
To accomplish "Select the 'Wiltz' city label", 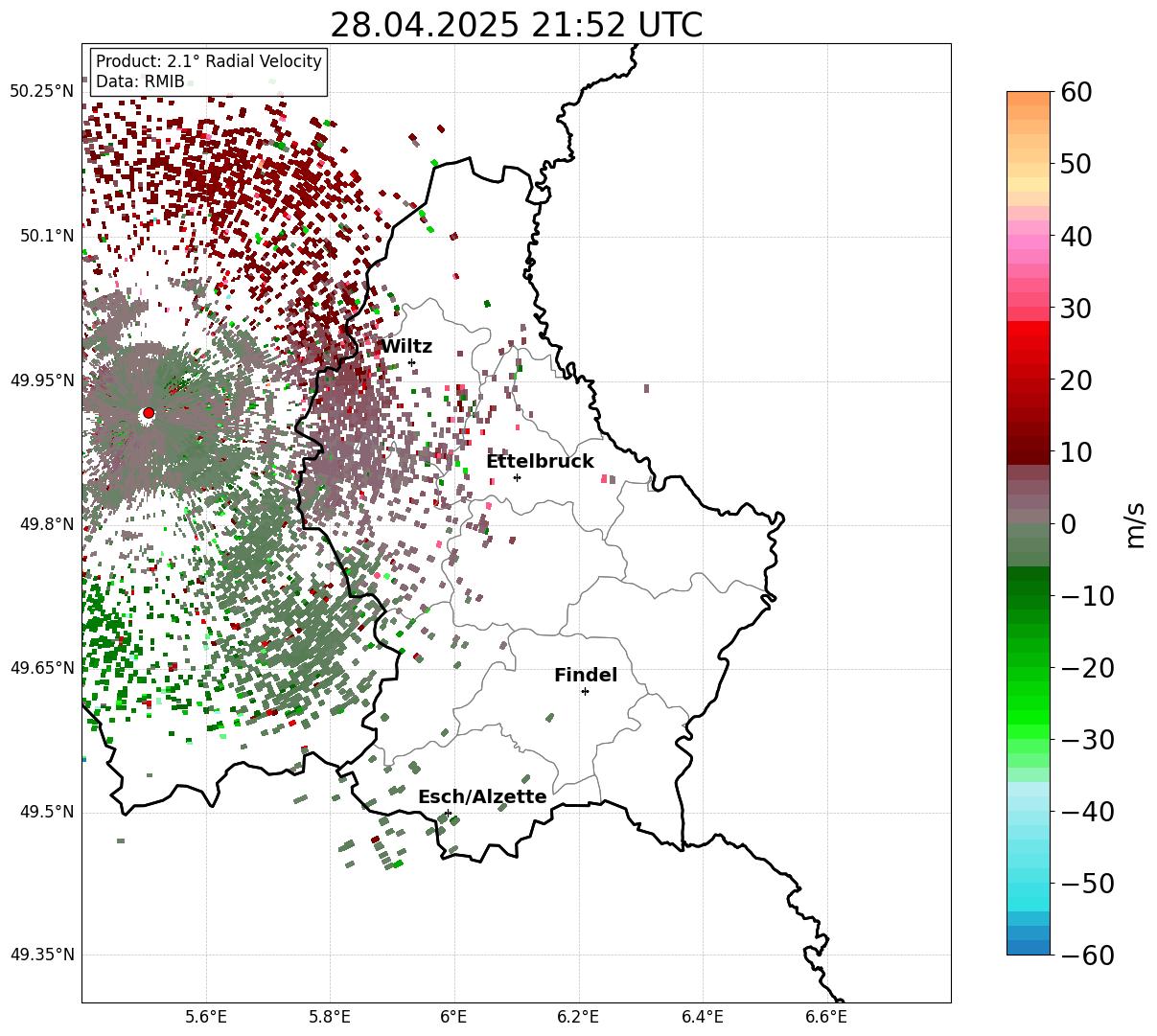I will 405,347.
